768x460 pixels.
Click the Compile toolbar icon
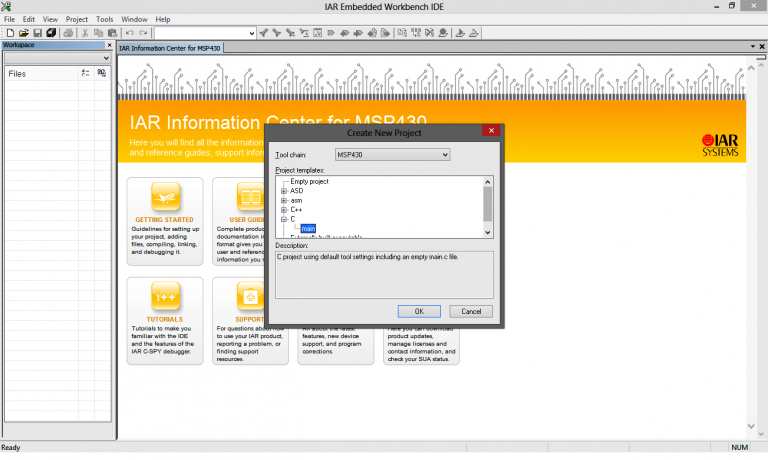(x=403, y=33)
